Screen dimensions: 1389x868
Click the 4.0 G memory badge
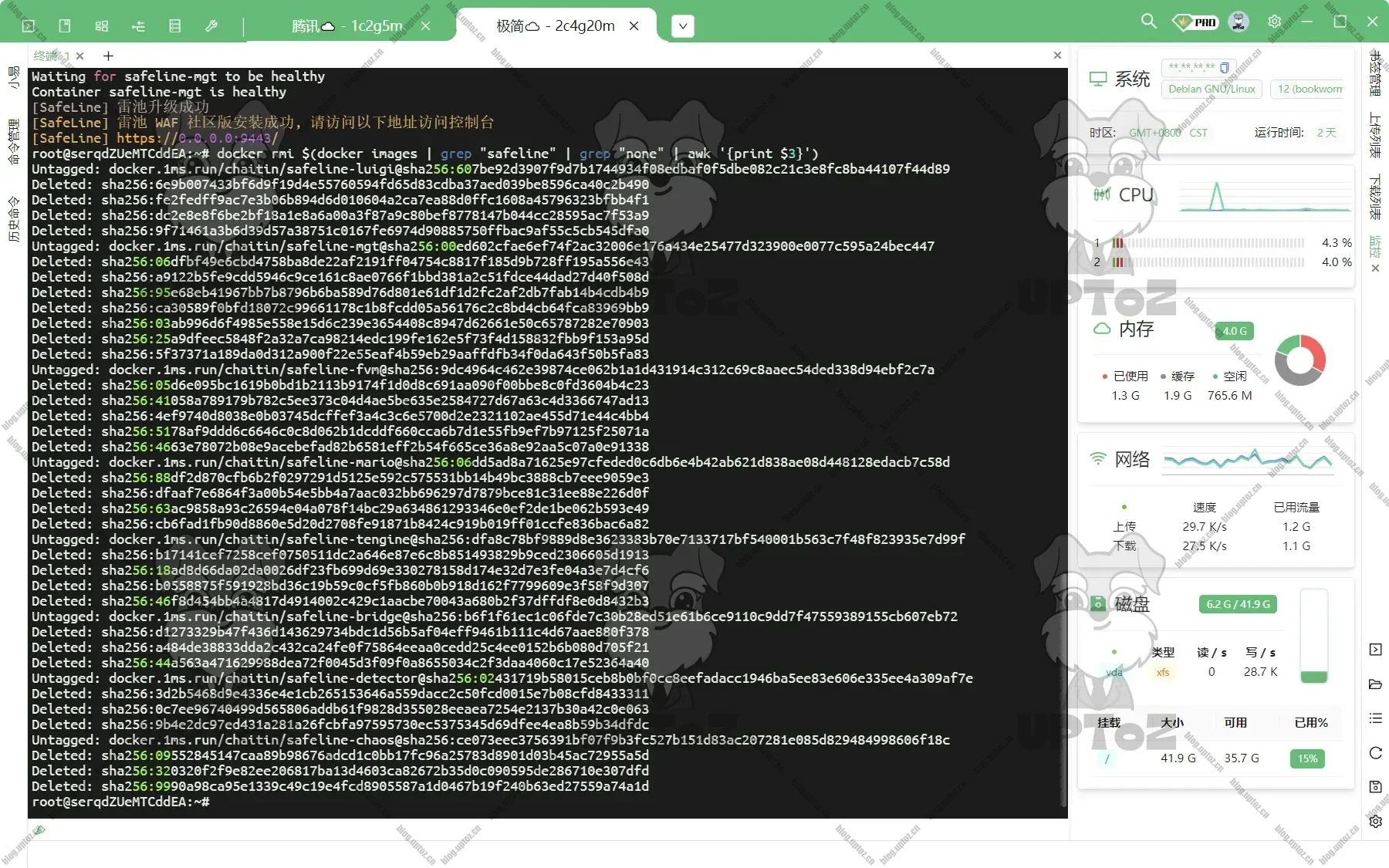point(1235,331)
